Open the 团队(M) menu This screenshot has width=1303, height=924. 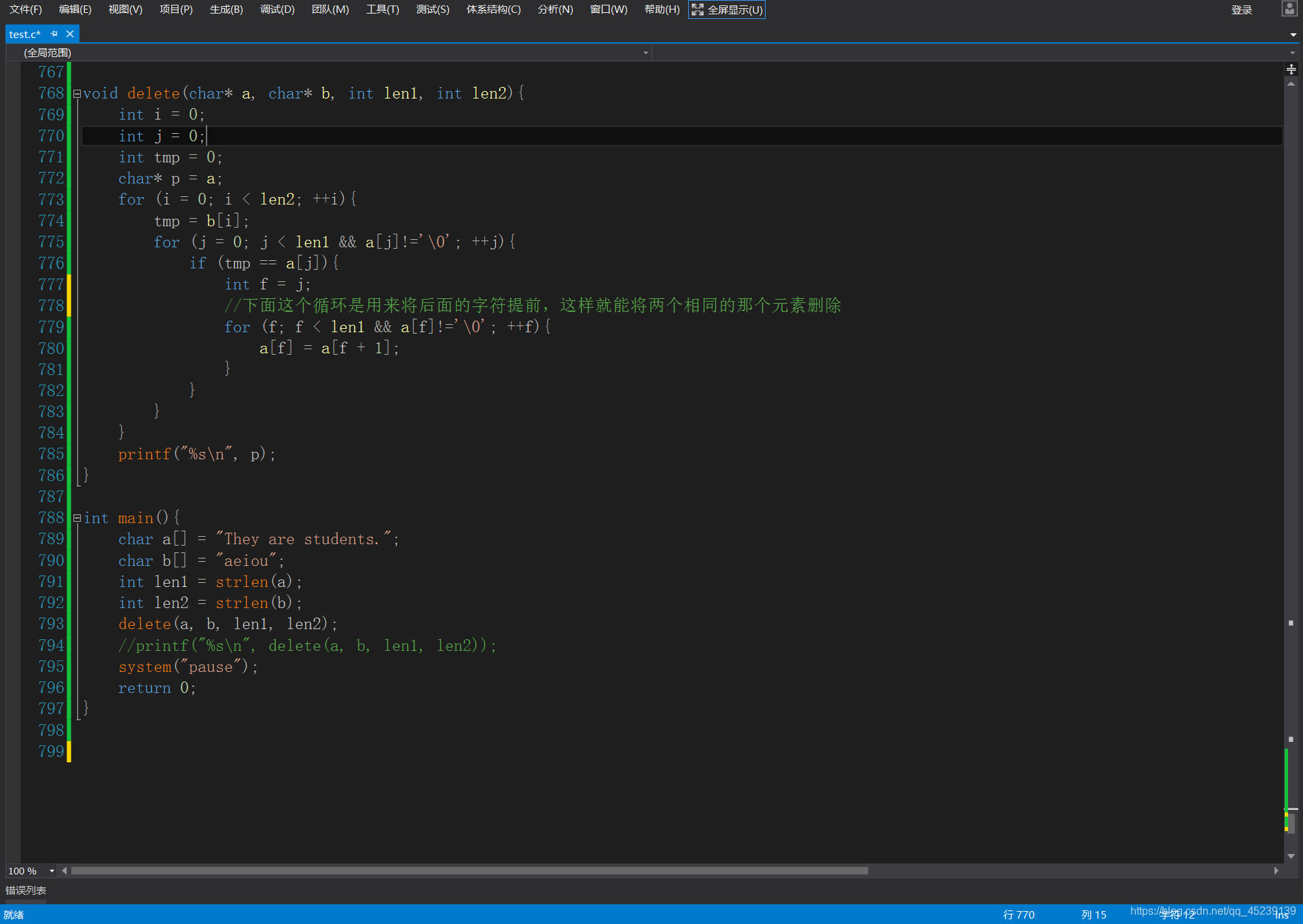330,10
